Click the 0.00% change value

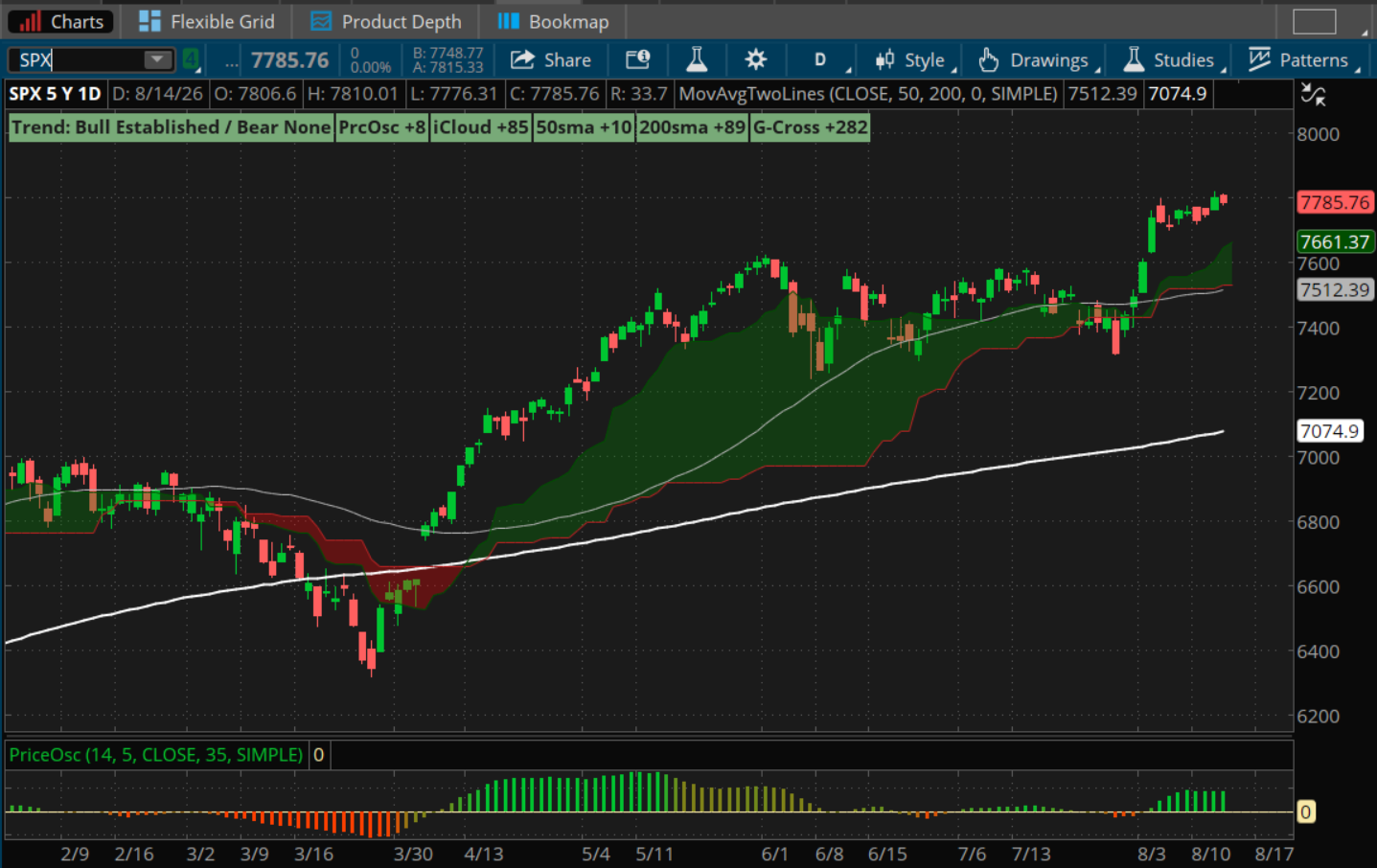(x=370, y=67)
